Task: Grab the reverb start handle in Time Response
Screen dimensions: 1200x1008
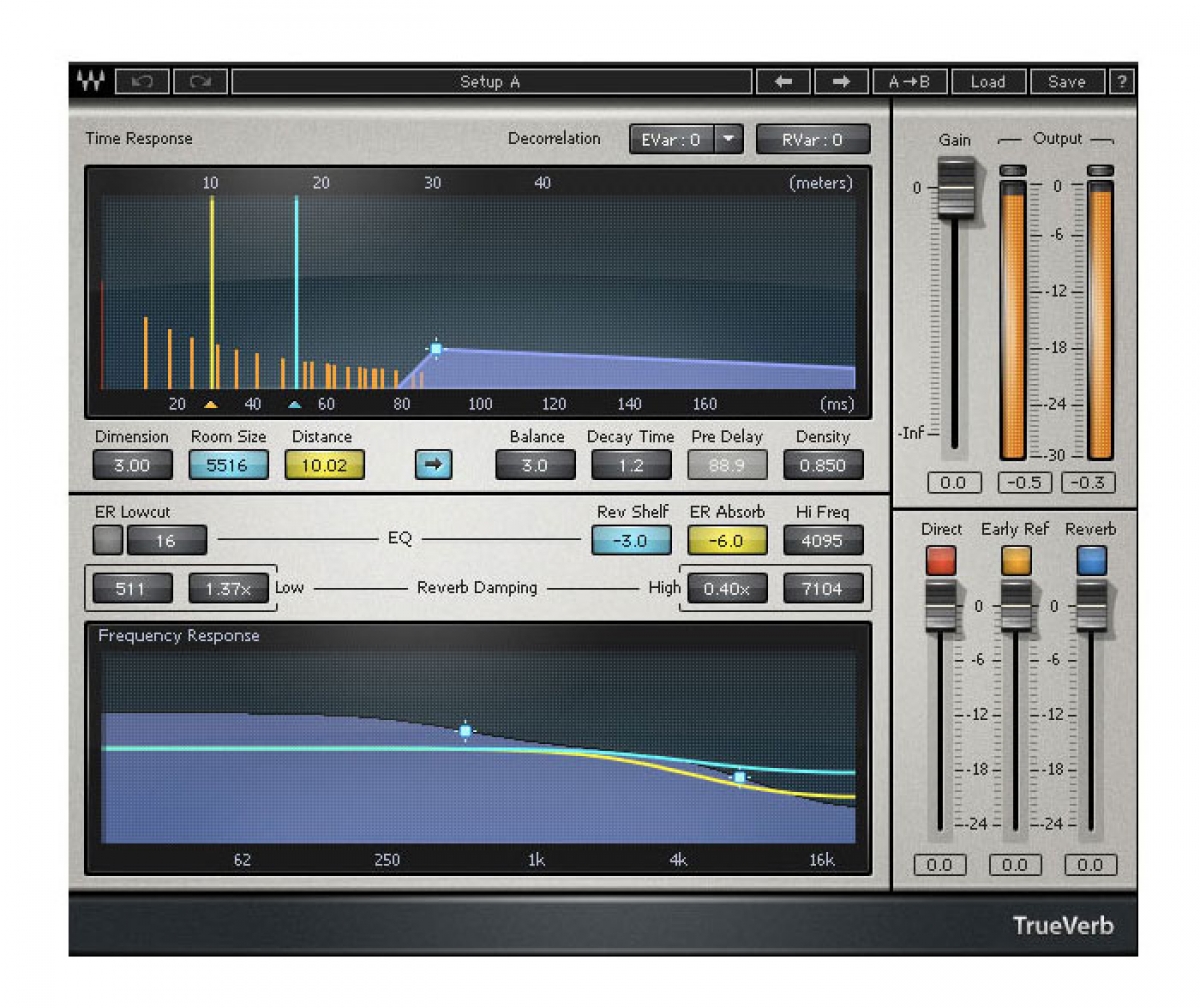Action: (x=436, y=348)
